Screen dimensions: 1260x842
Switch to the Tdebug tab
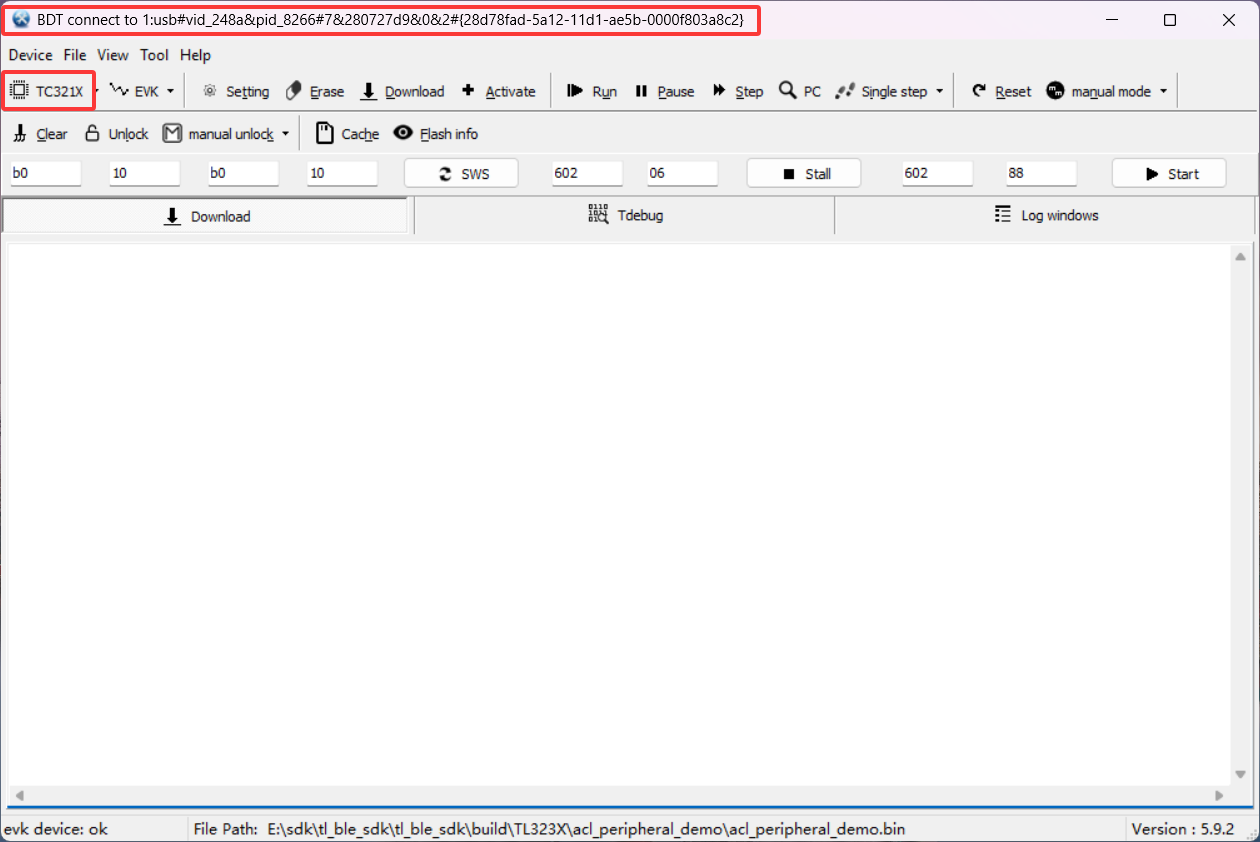(x=624, y=215)
